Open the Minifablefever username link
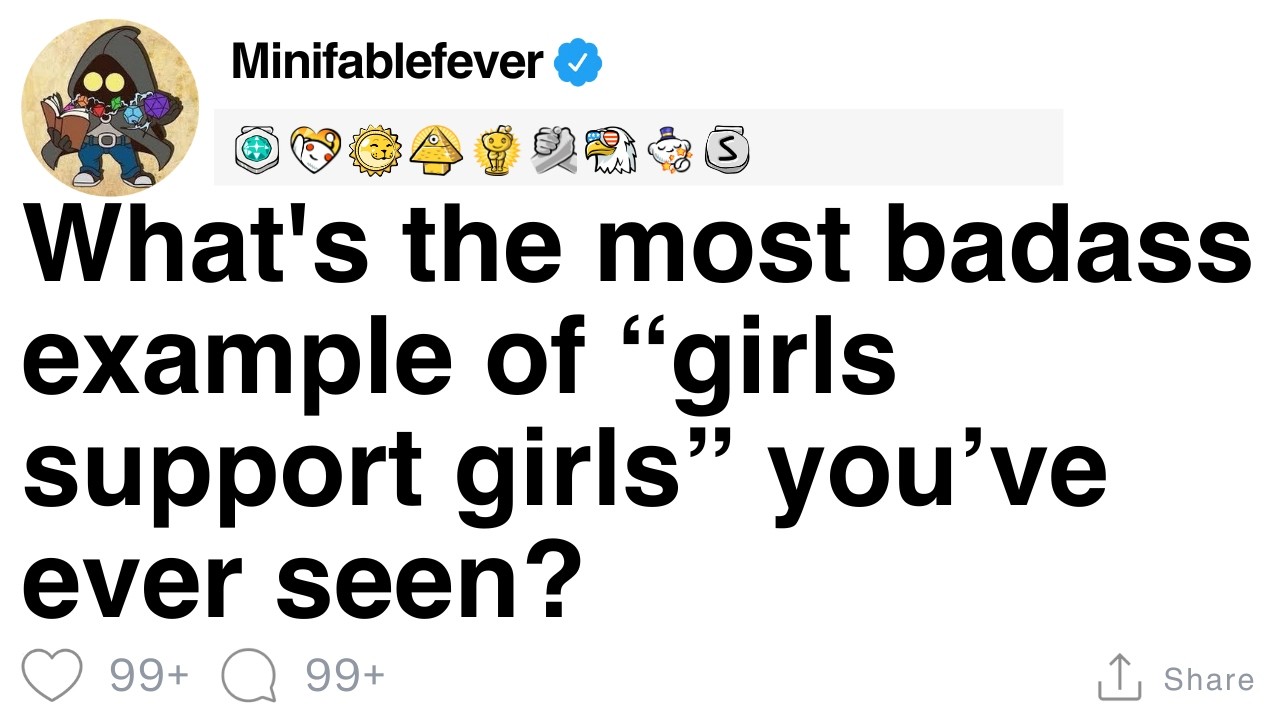The height and width of the screenshot is (720, 1280). [387, 62]
